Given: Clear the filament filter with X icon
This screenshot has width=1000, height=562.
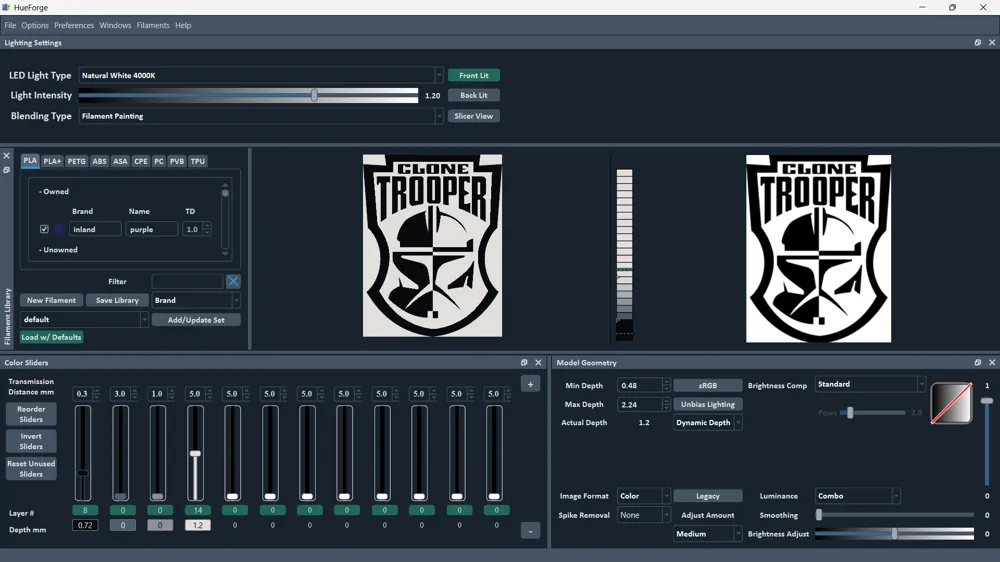Looking at the screenshot, I should [233, 281].
